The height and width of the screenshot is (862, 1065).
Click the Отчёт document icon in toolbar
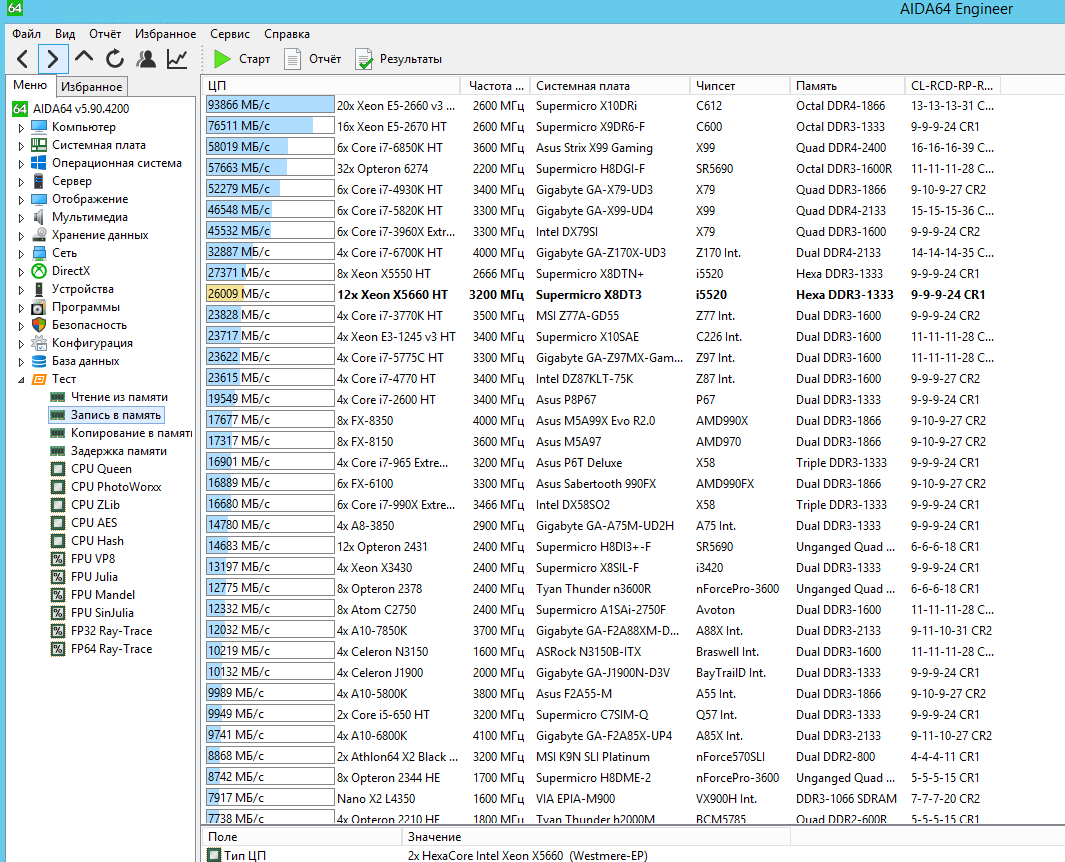292,59
